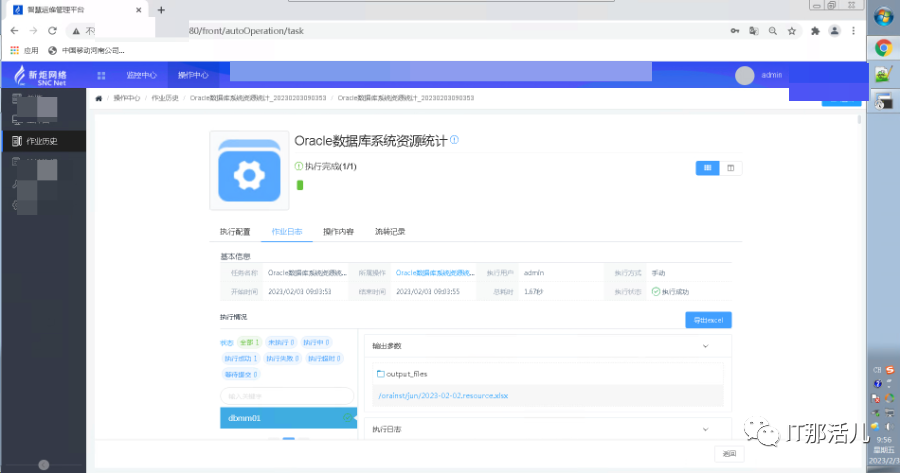This screenshot has height=473, width=900.
Task: Reload the page with the refresh icon
Action: (52, 31)
